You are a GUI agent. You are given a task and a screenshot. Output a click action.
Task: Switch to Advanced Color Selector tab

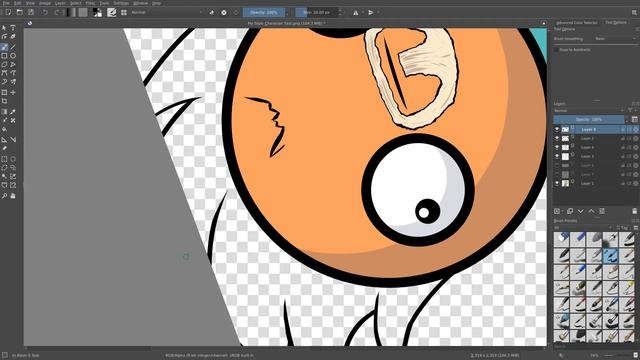click(x=576, y=23)
